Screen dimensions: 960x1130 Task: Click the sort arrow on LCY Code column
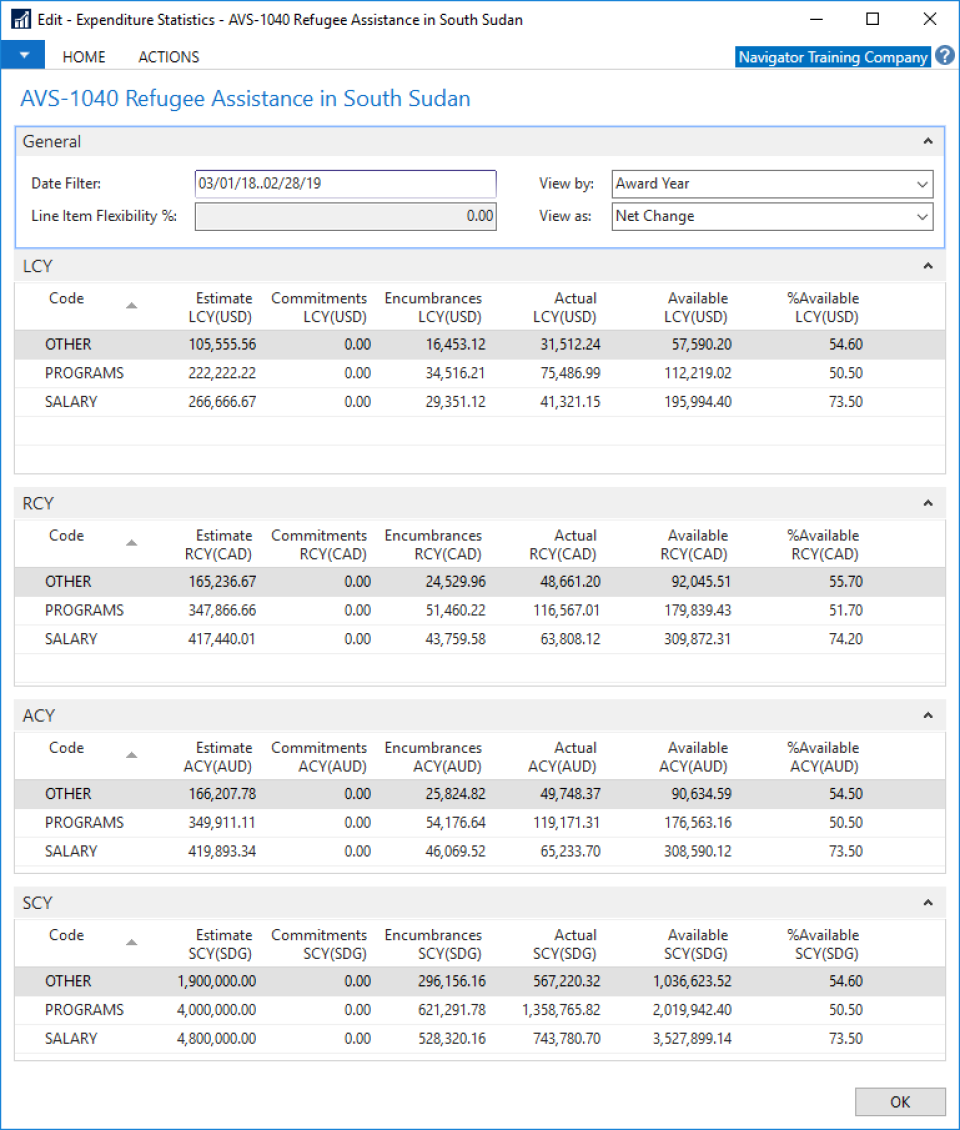click(131, 305)
